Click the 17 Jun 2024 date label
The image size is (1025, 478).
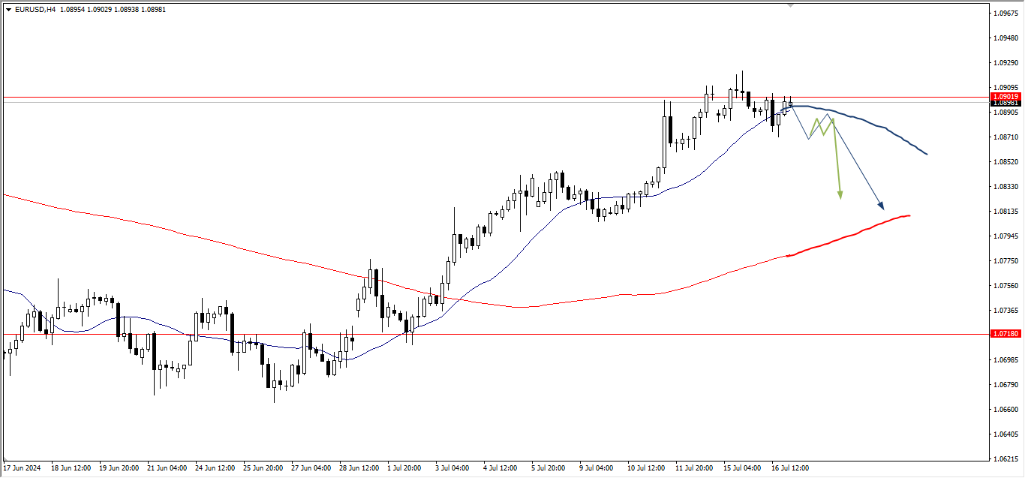[23, 467]
